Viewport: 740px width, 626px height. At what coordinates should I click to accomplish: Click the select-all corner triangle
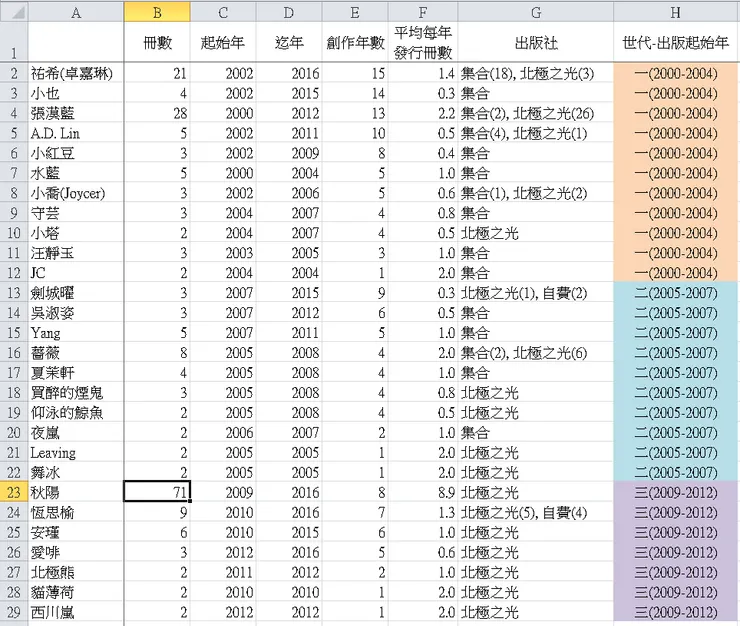14,11
